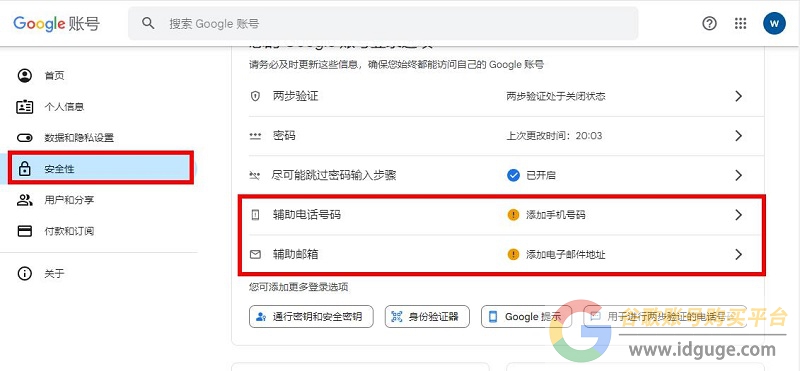The image size is (800, 371).
Task: Click 添加手机号码 text
Action: click(x=556, y=215)
